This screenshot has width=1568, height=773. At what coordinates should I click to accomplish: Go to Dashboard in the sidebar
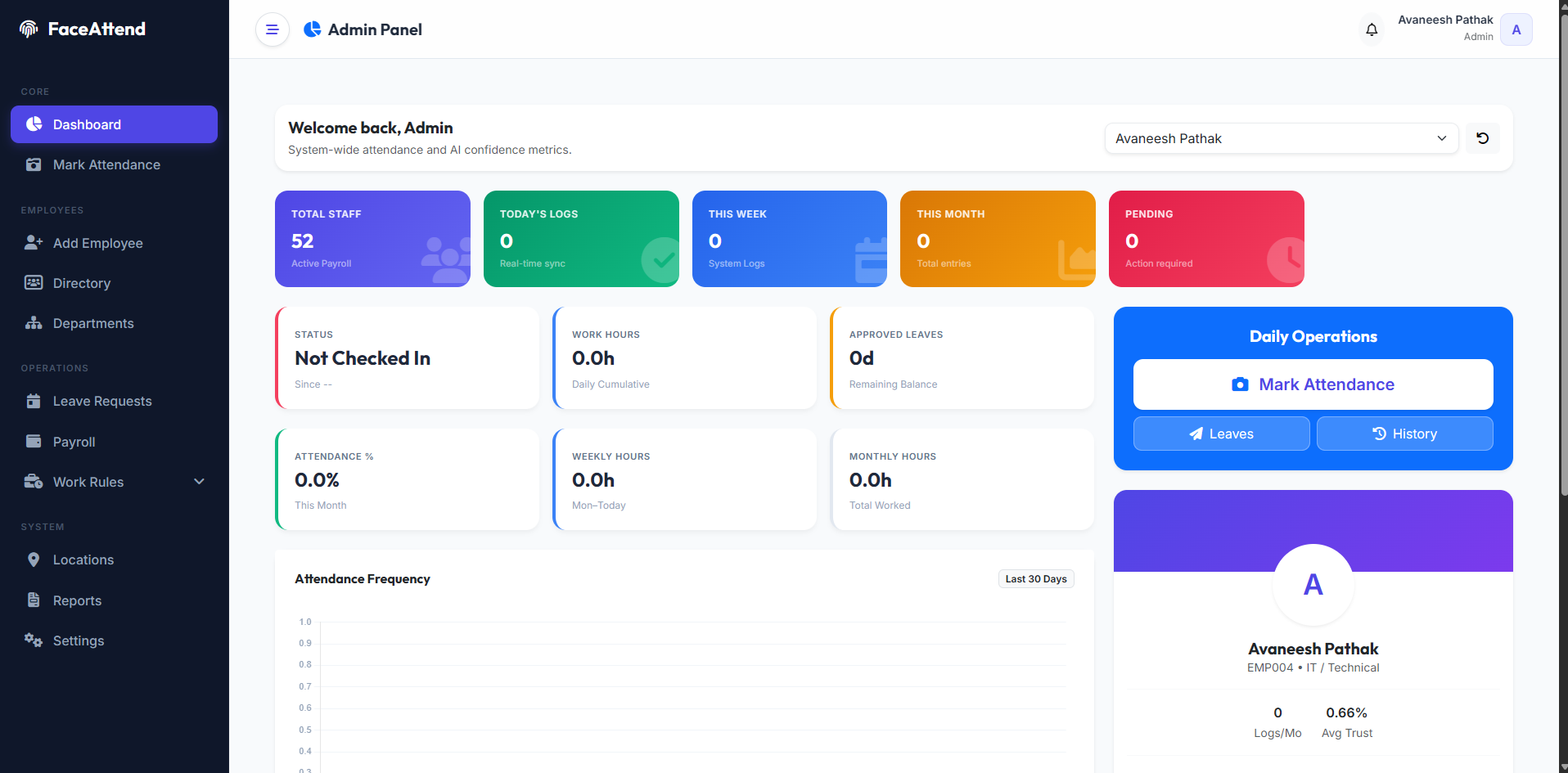(x=114, y=124)
